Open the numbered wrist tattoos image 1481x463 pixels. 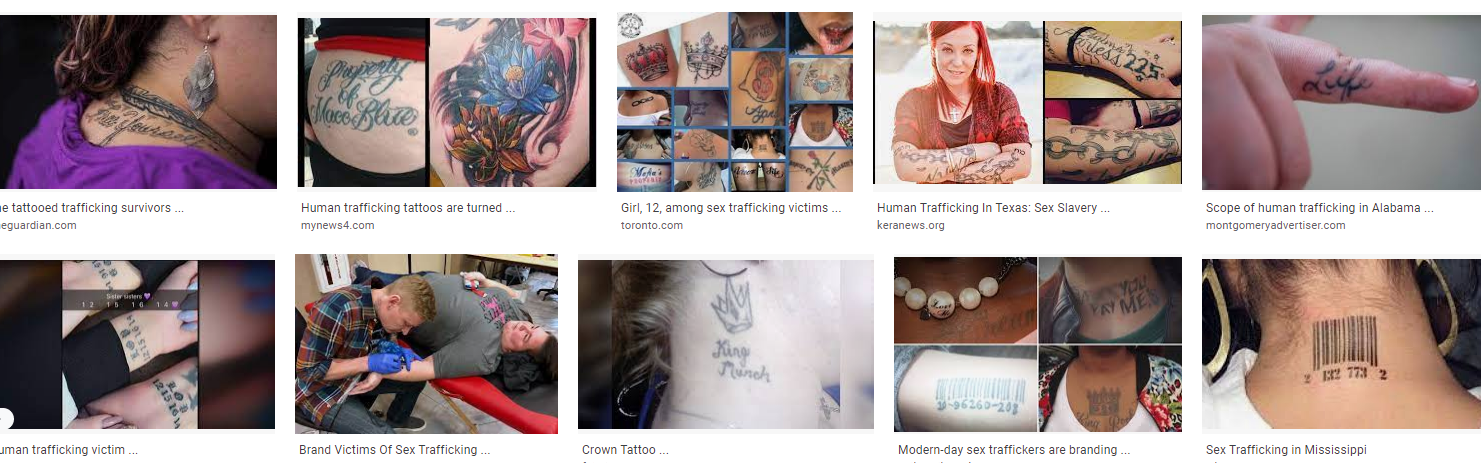(x=137, y=344)
